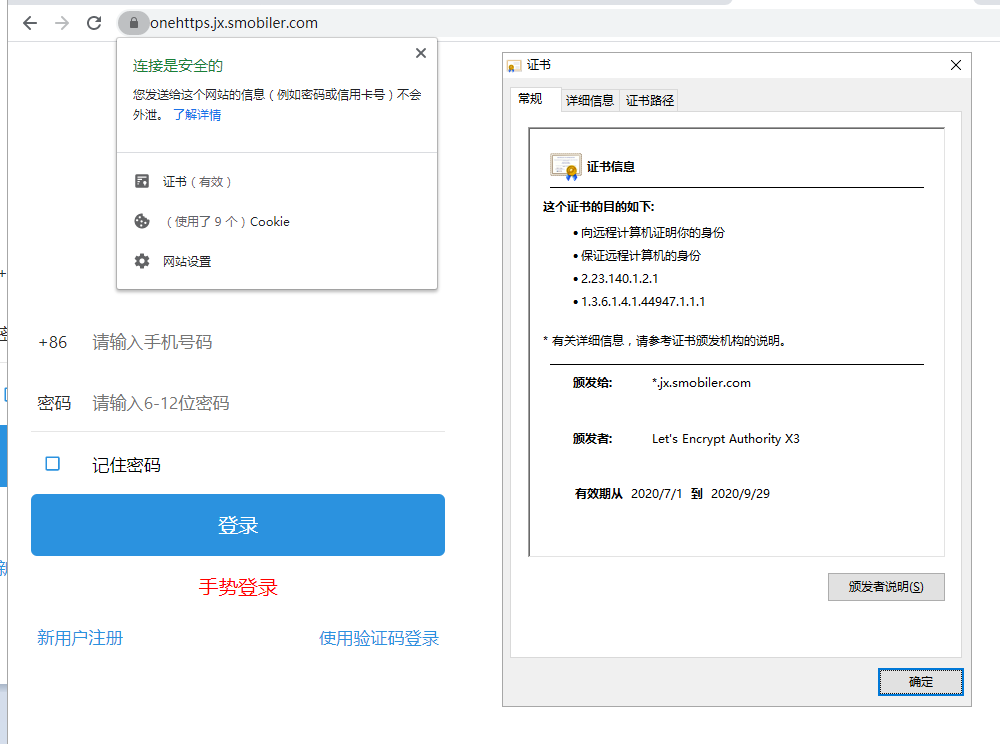Viewport: 1000px width, 744px height.
Task: Switch to the 详细信息 tab
Action: pyautogui.click(x=589, y=100)
